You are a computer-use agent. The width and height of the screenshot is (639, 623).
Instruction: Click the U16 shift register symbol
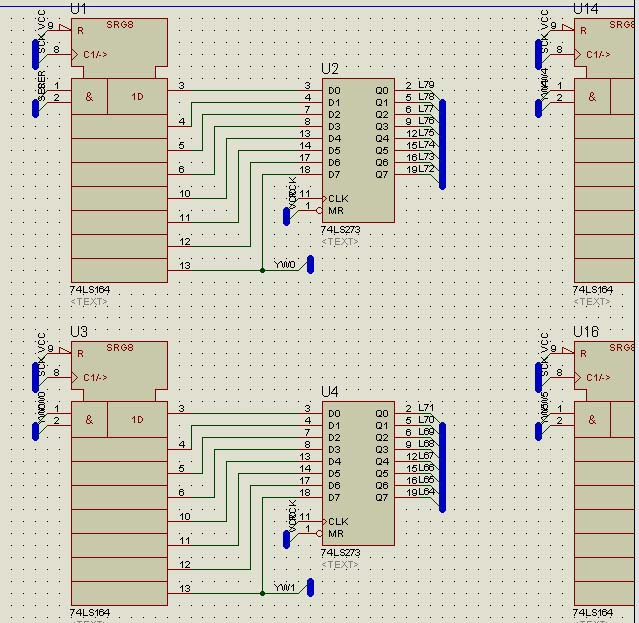tap(604, 473)
